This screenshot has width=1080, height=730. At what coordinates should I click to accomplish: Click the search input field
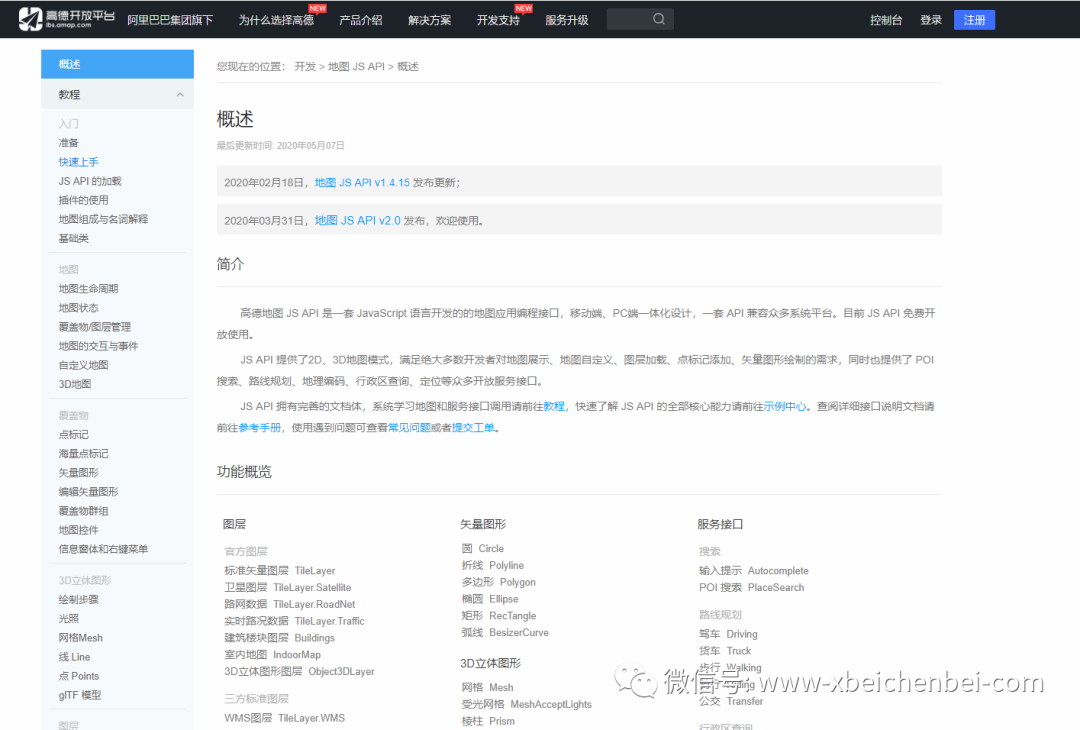pos(630,18)
